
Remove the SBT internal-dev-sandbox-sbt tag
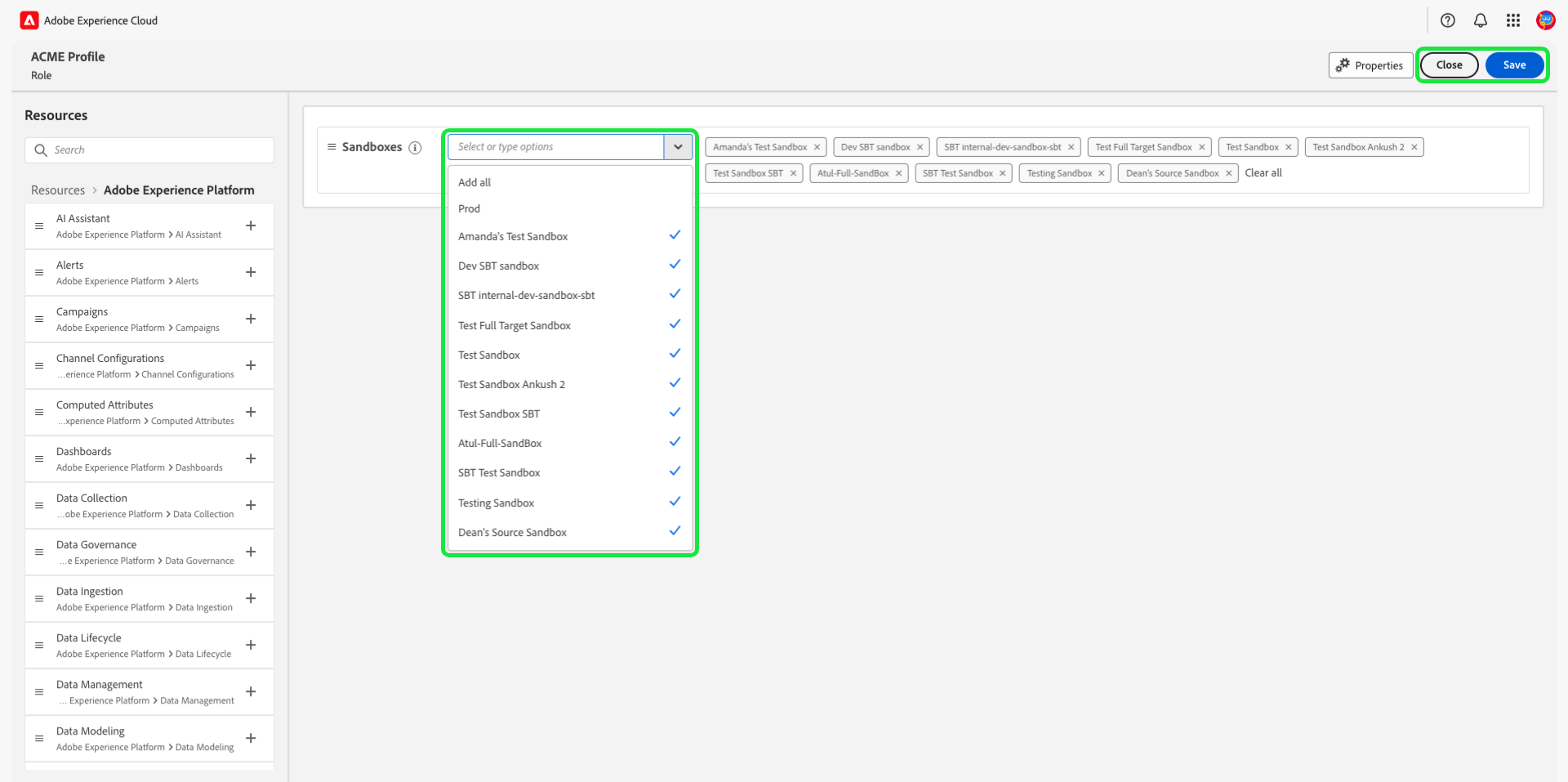pyautogui.click(x=1071, y=147)
